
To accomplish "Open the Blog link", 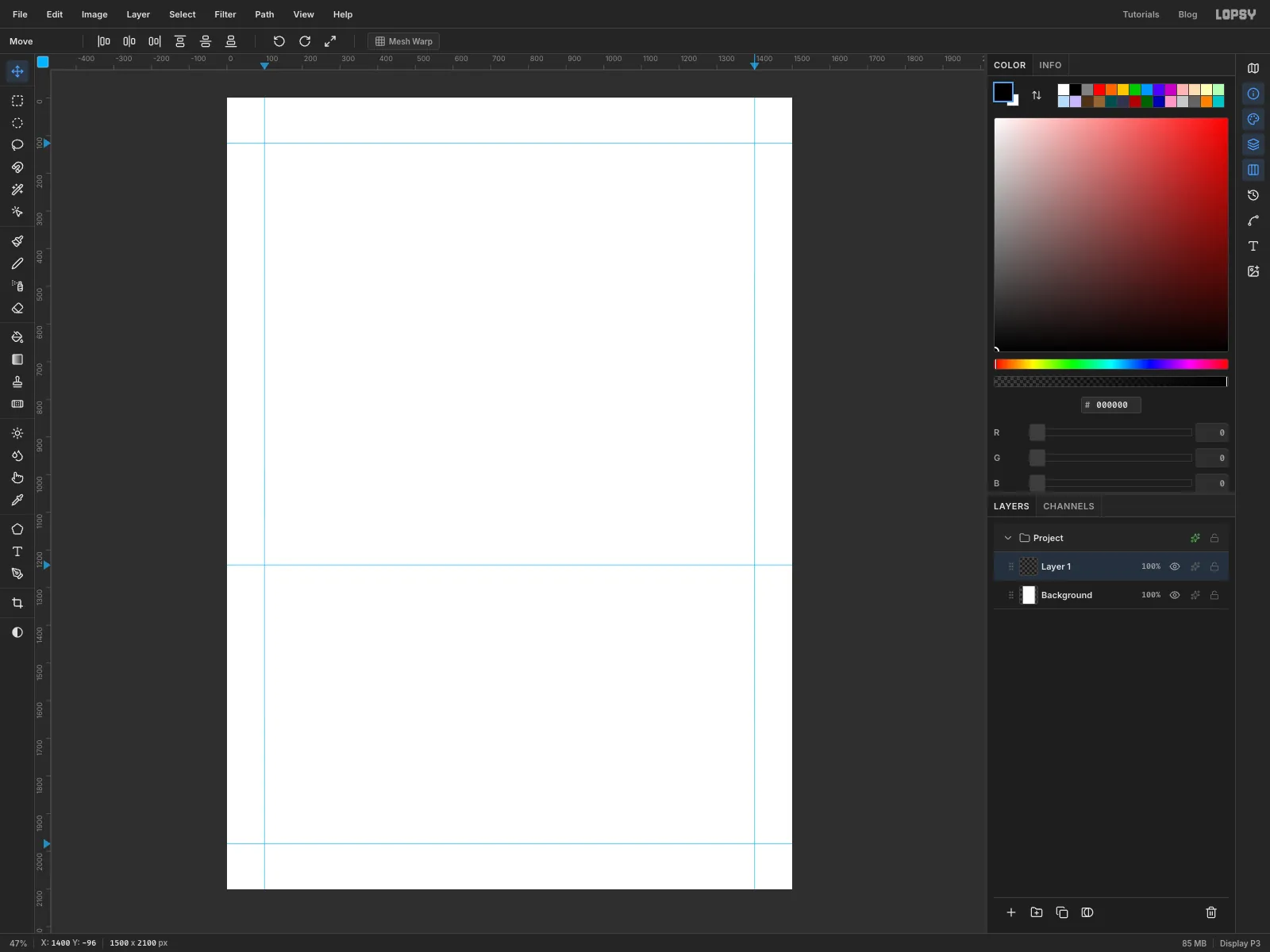I will (1187, 14).
